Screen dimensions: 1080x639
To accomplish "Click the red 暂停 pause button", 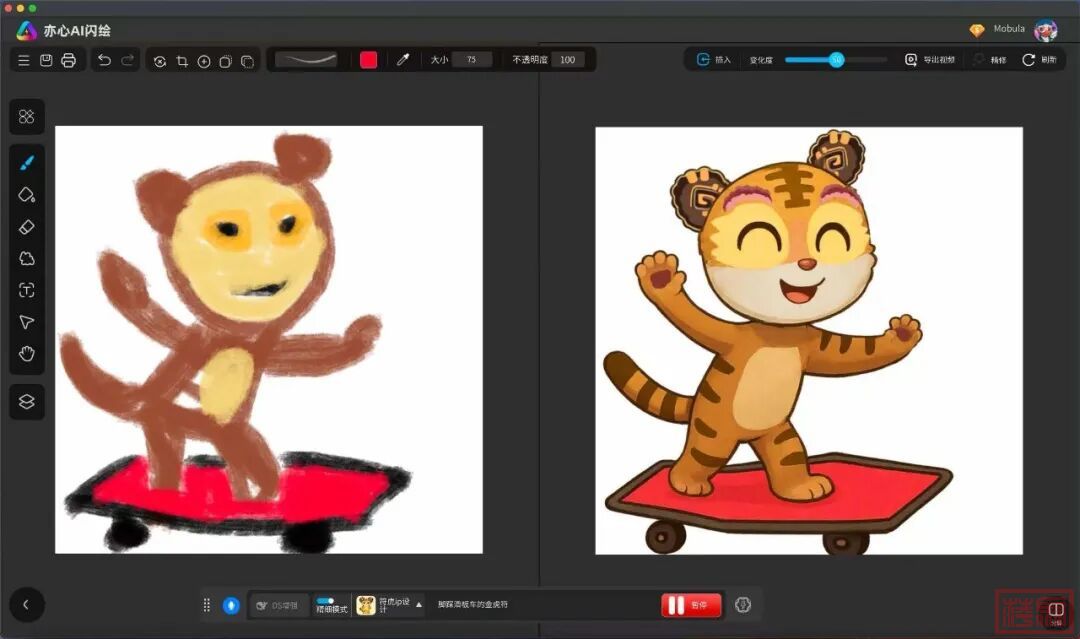I will coord(691,605).
